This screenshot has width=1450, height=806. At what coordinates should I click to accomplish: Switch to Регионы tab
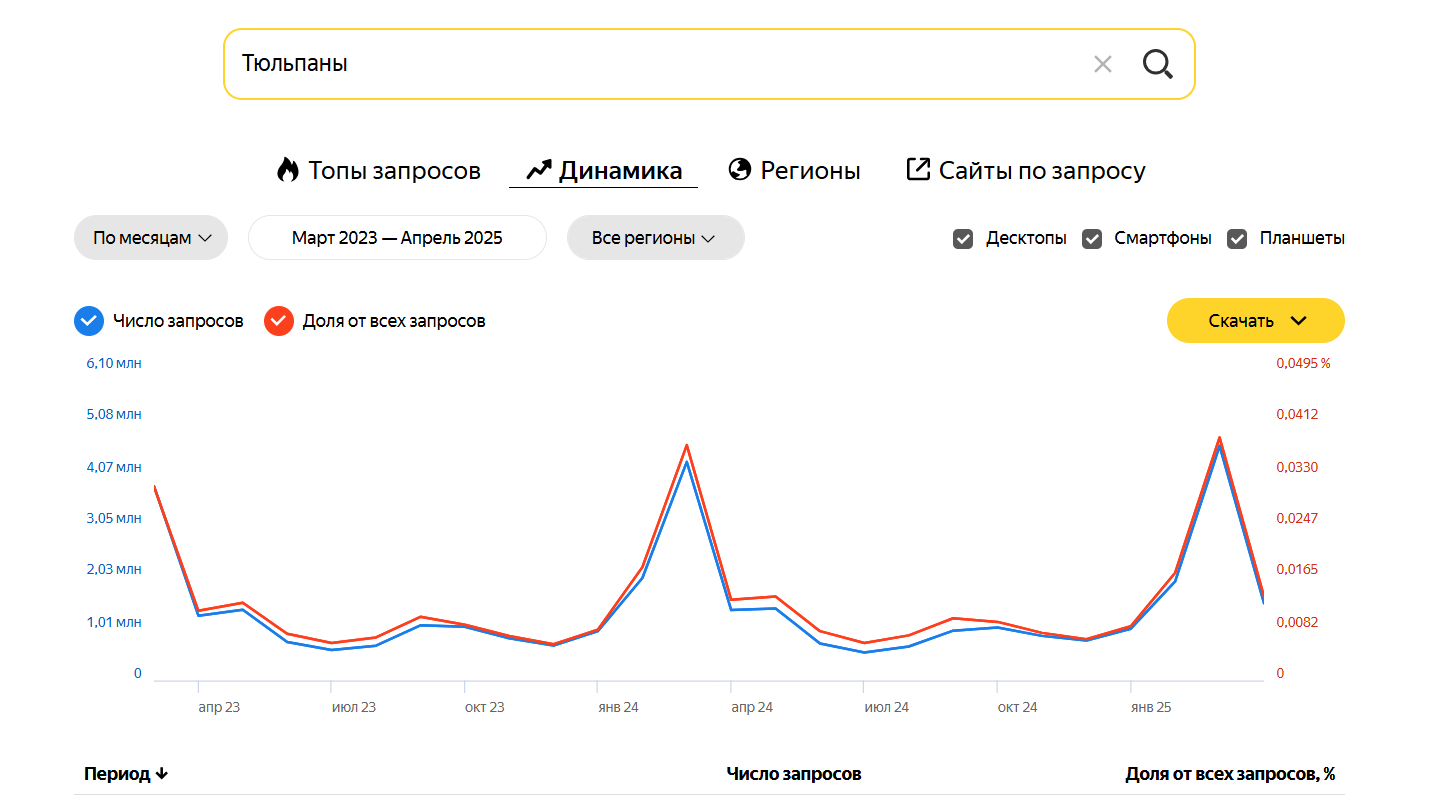809,171
